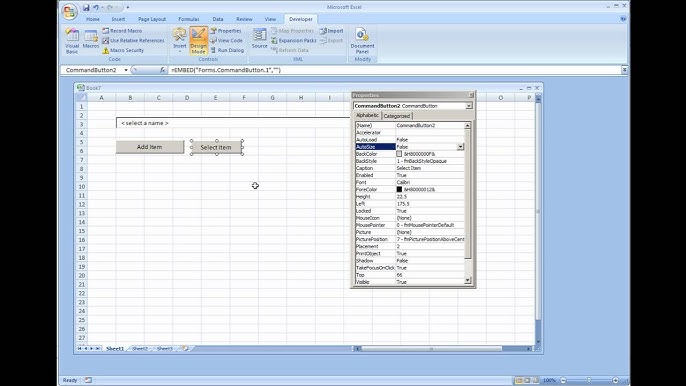
Task: Click the ForeColor black swatch
Action: tap(399, 189)
